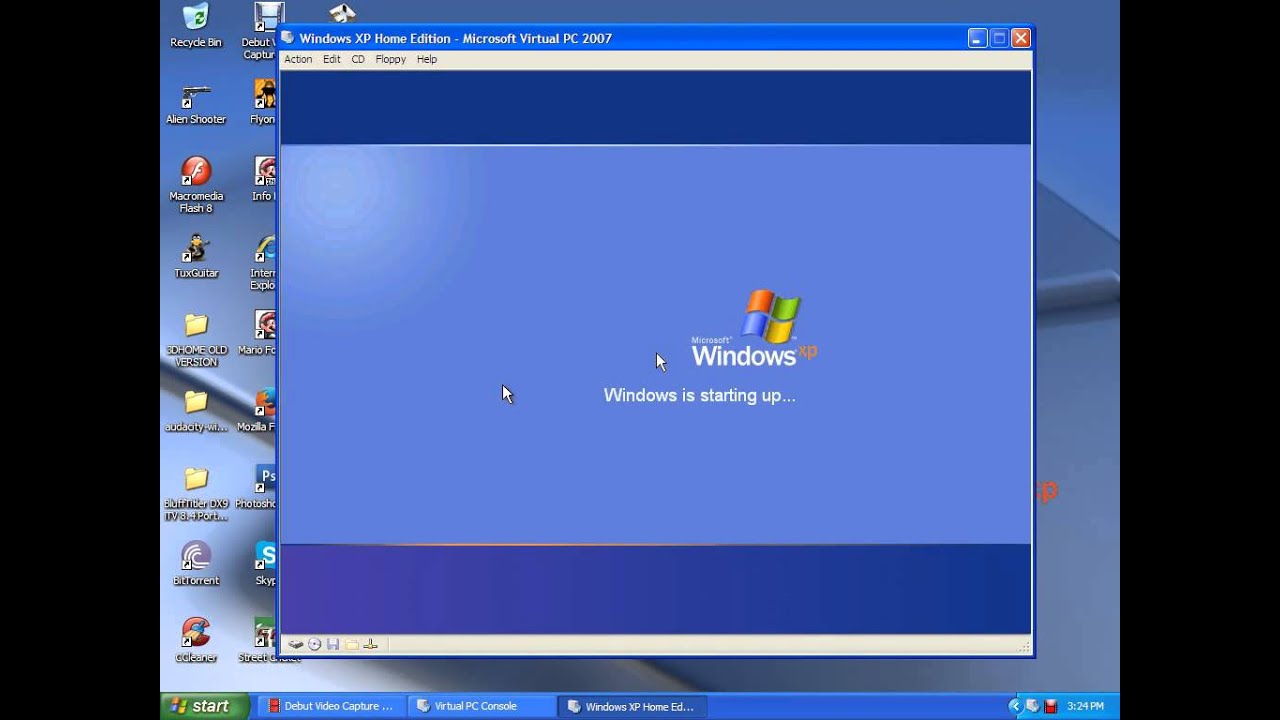Open the Recycle Bin desktop icon
This screenshot has height=720, width=1280.
[x=196, y=25]
